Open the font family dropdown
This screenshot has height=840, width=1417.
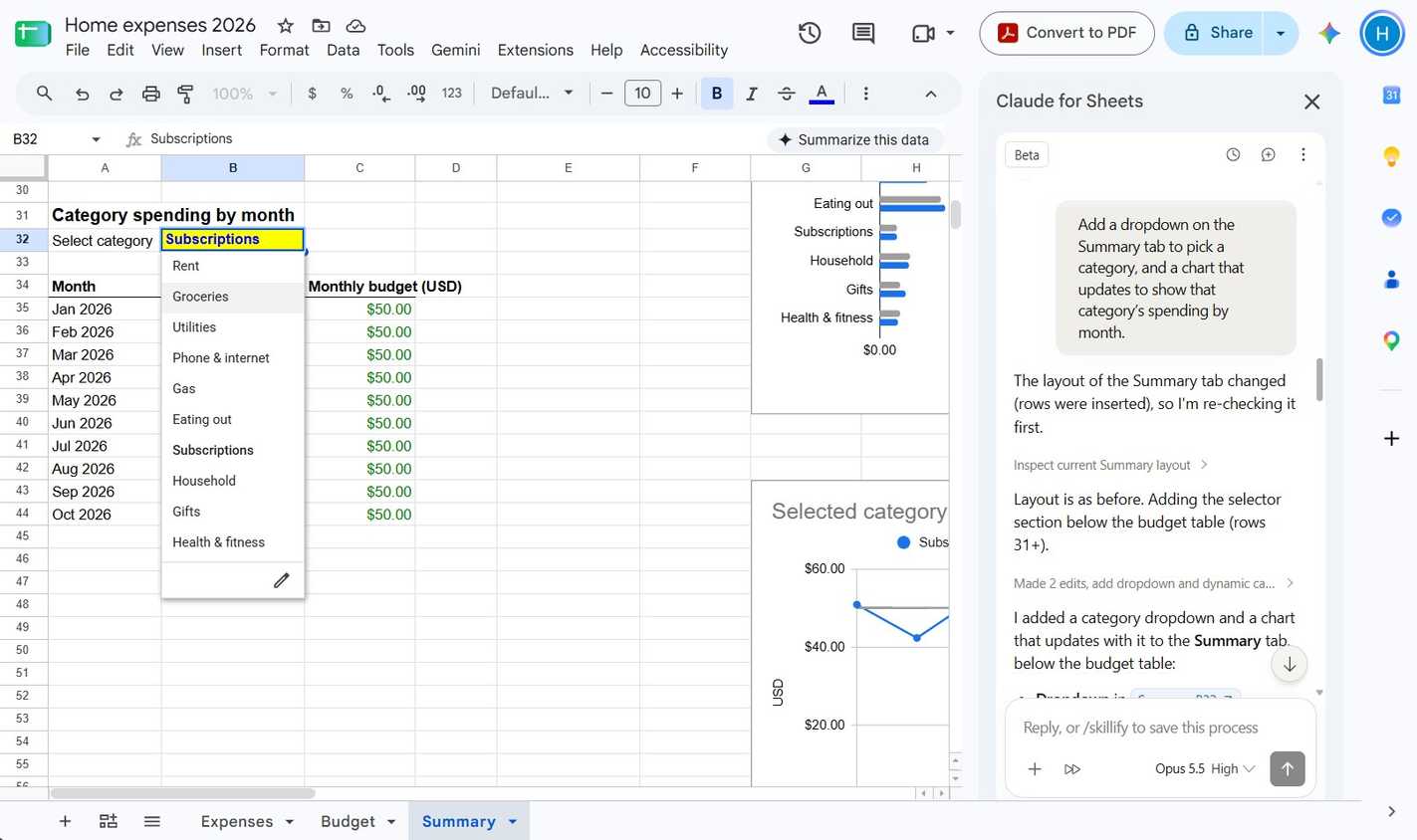coord(532,94)
